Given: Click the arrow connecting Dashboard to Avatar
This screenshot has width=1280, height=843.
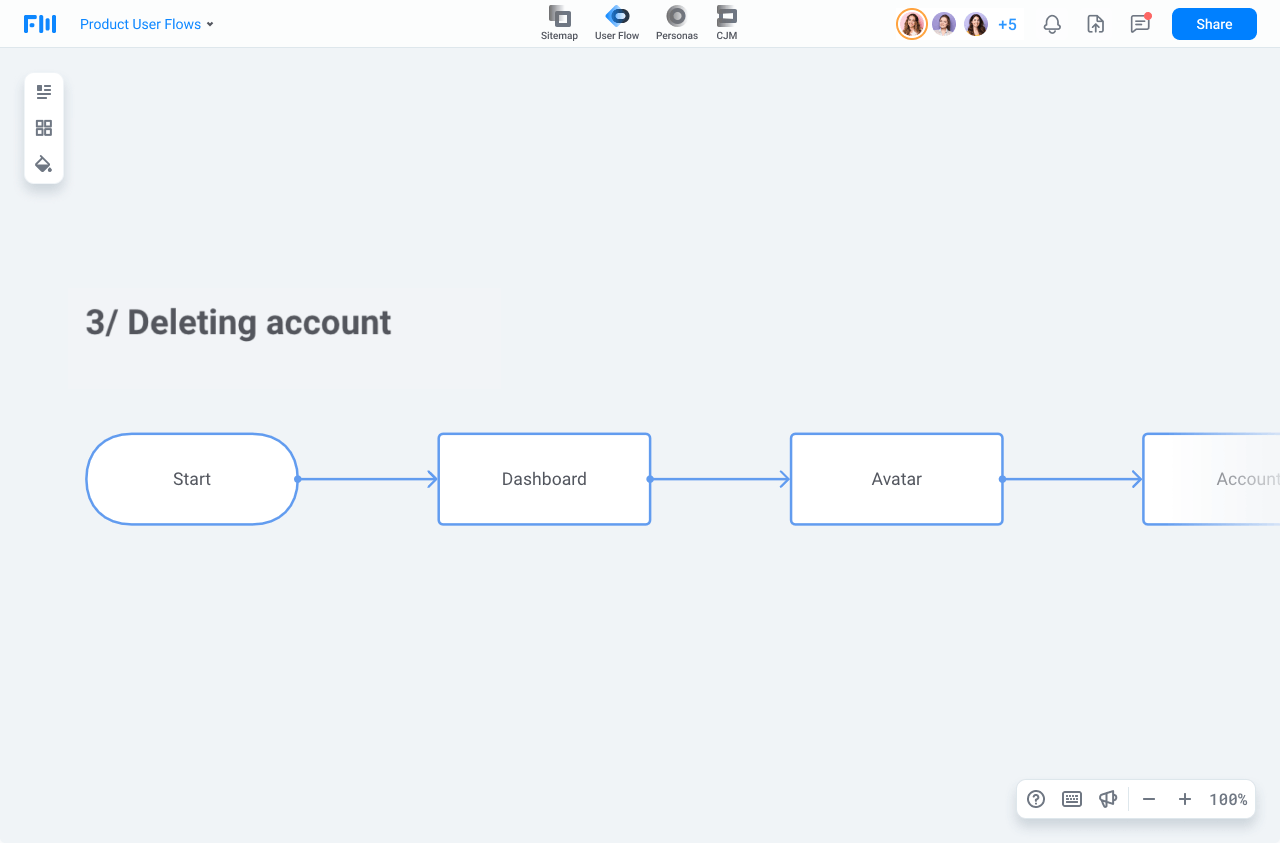Looking at the screenshot, I should click(720, 479).
